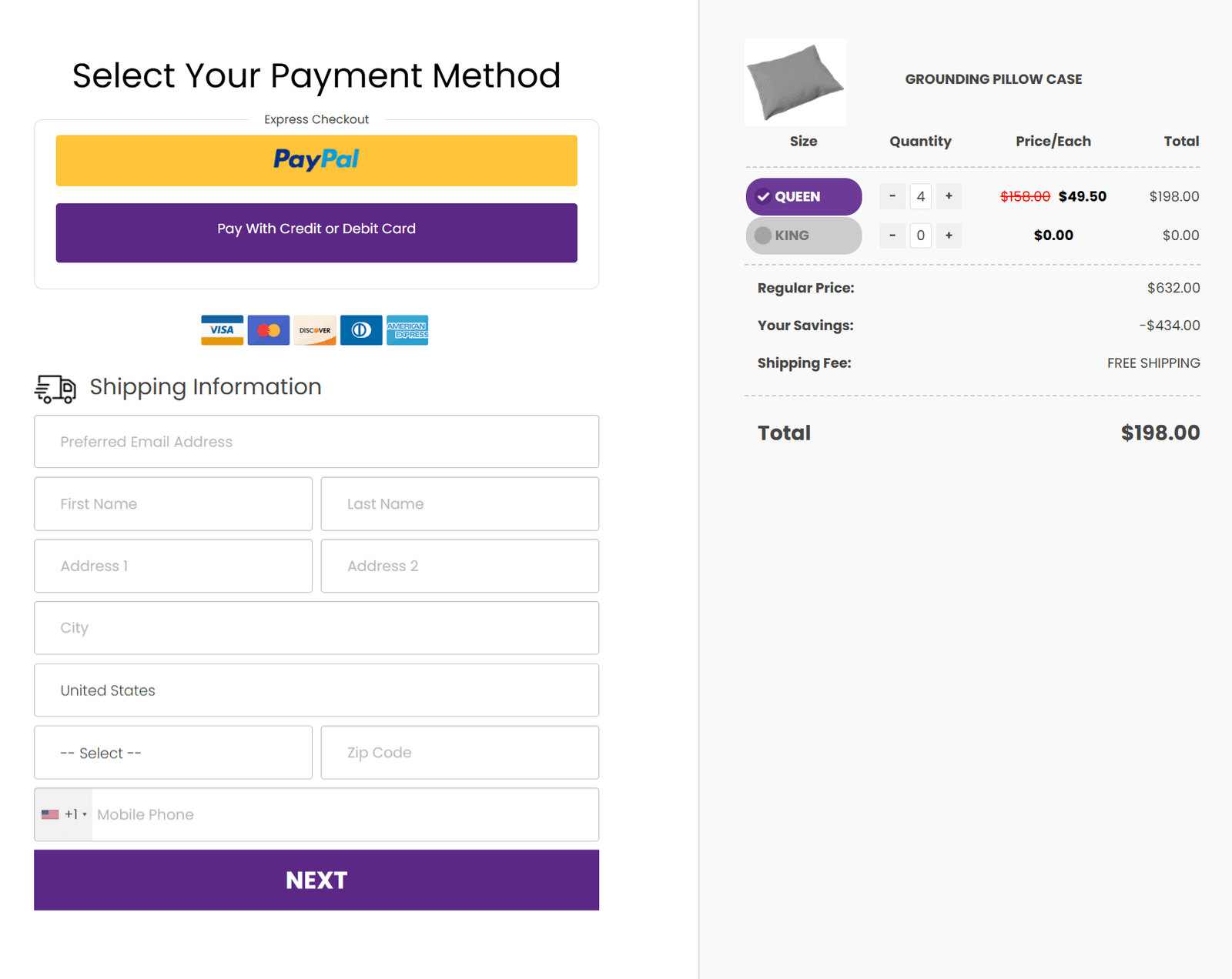
Task: Click the Preferred Email Address field
Action: 316,442
